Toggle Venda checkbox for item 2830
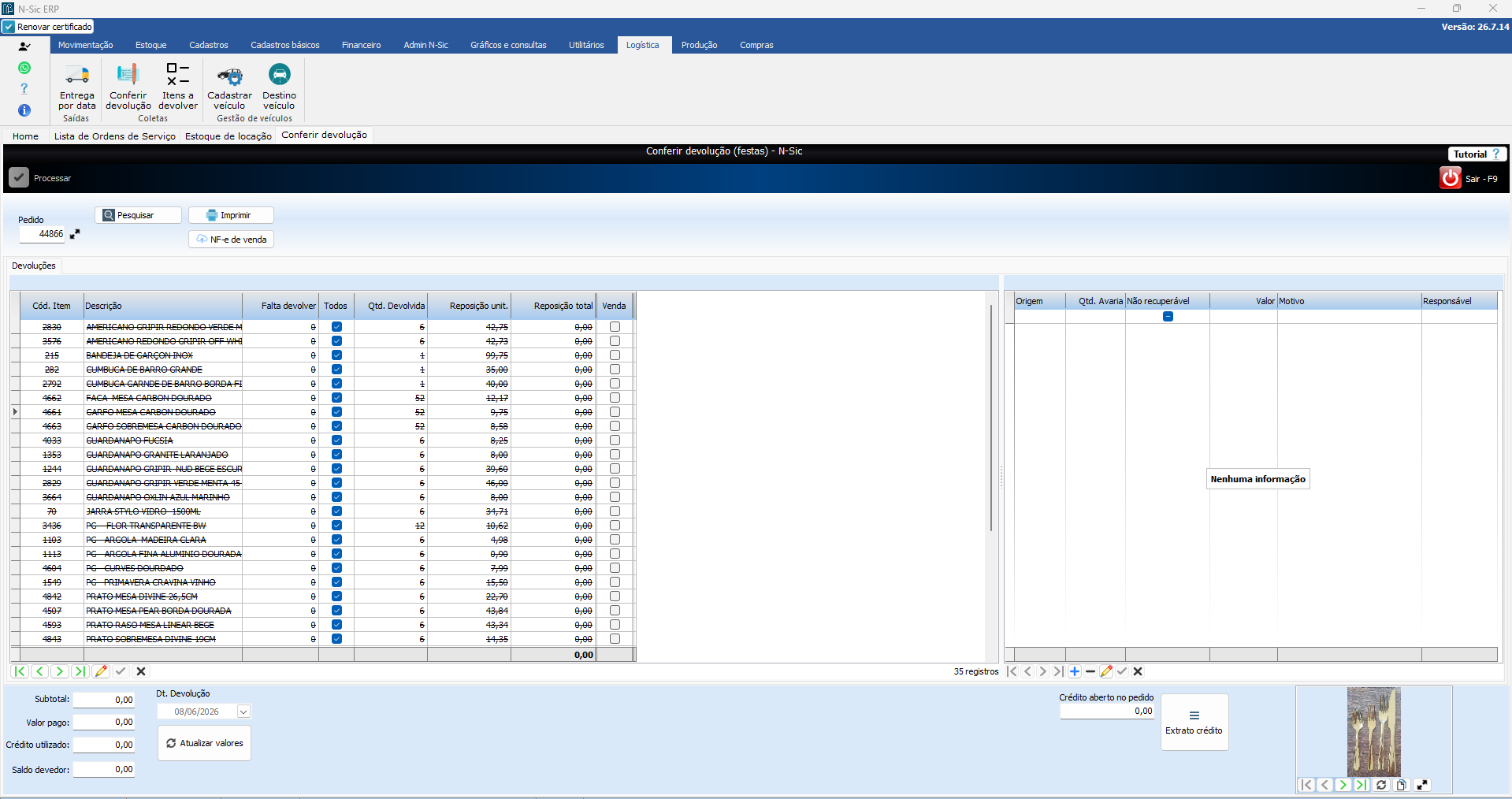Image resolution: width=1512 pixels, height=799 pixels. tap(615, 327)
